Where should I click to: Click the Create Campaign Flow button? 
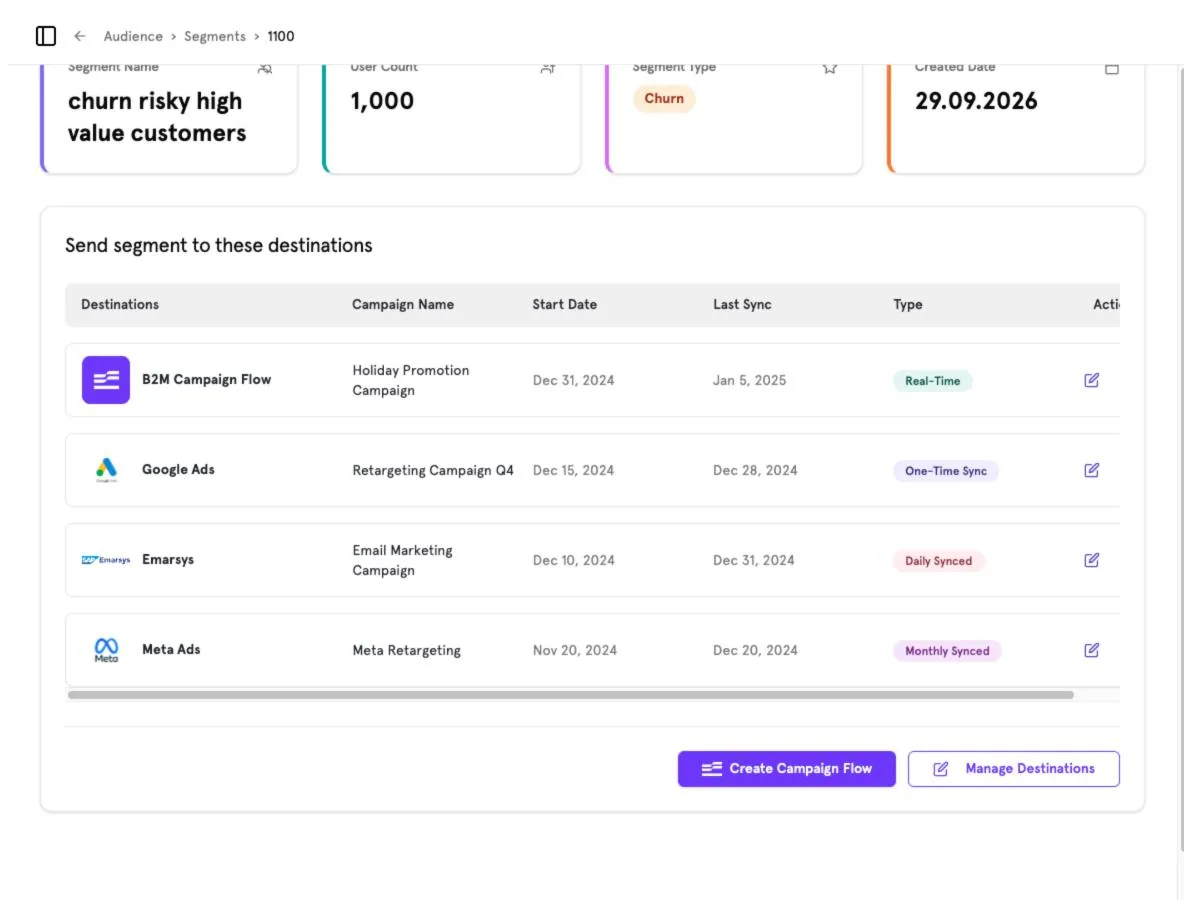[786, 769]
